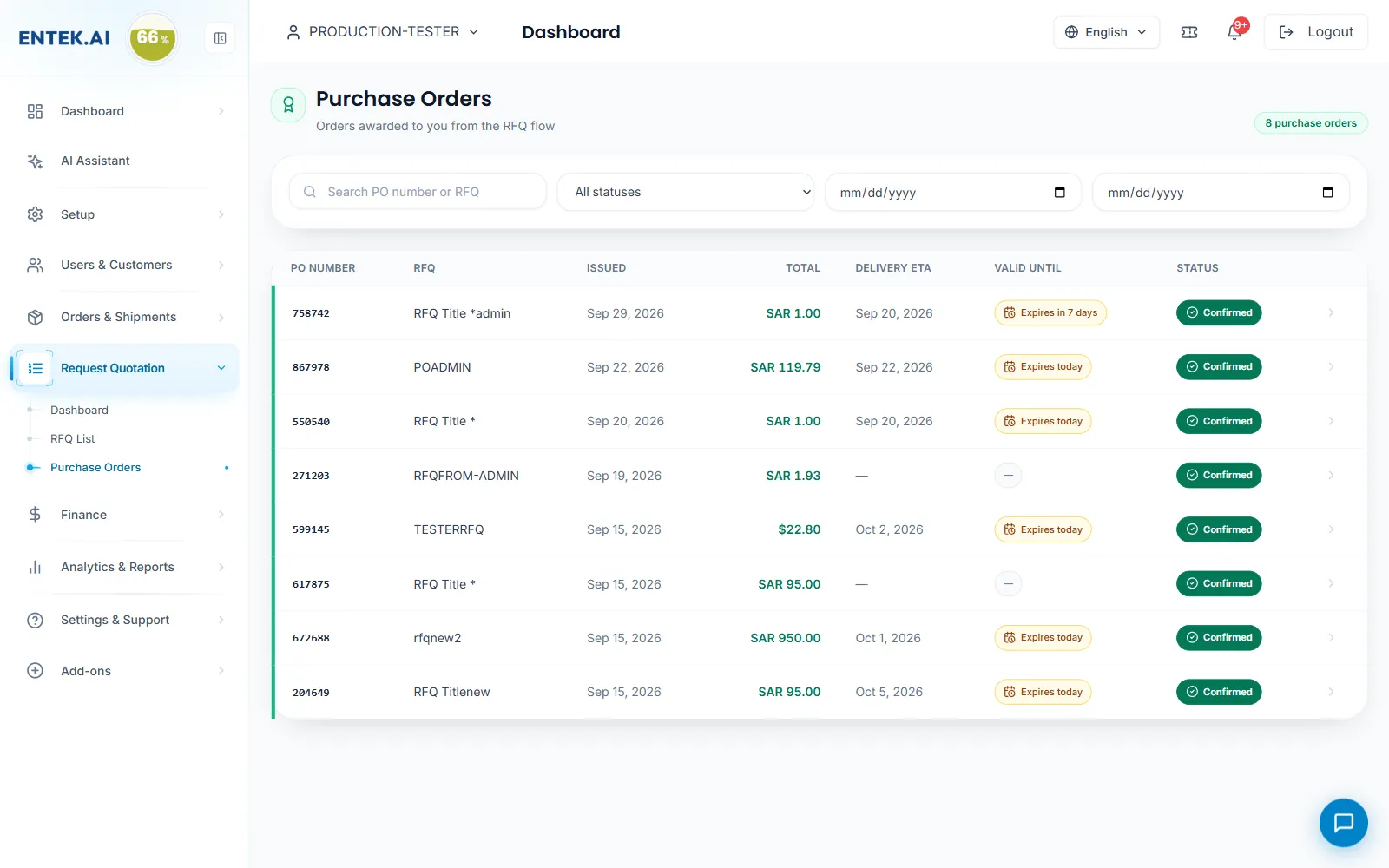The width and height of the screenshot is (1389, 868).
Task: Open RFQ List sub-item
Action: pos(73,438)
